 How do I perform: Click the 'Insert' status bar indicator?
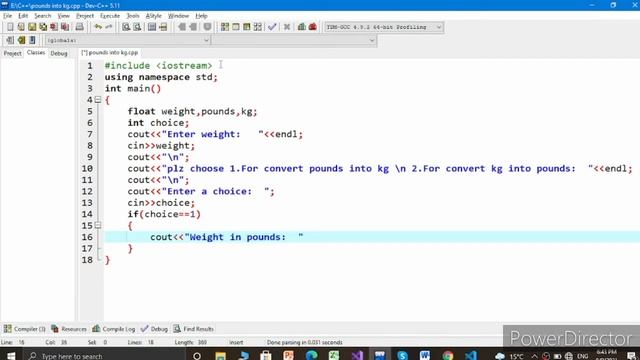click(236, 342)
